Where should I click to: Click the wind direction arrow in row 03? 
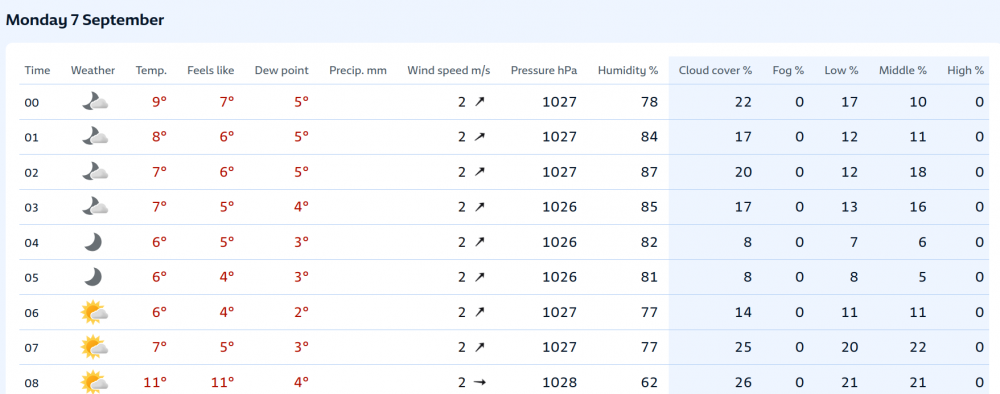(x=480, y=207)
